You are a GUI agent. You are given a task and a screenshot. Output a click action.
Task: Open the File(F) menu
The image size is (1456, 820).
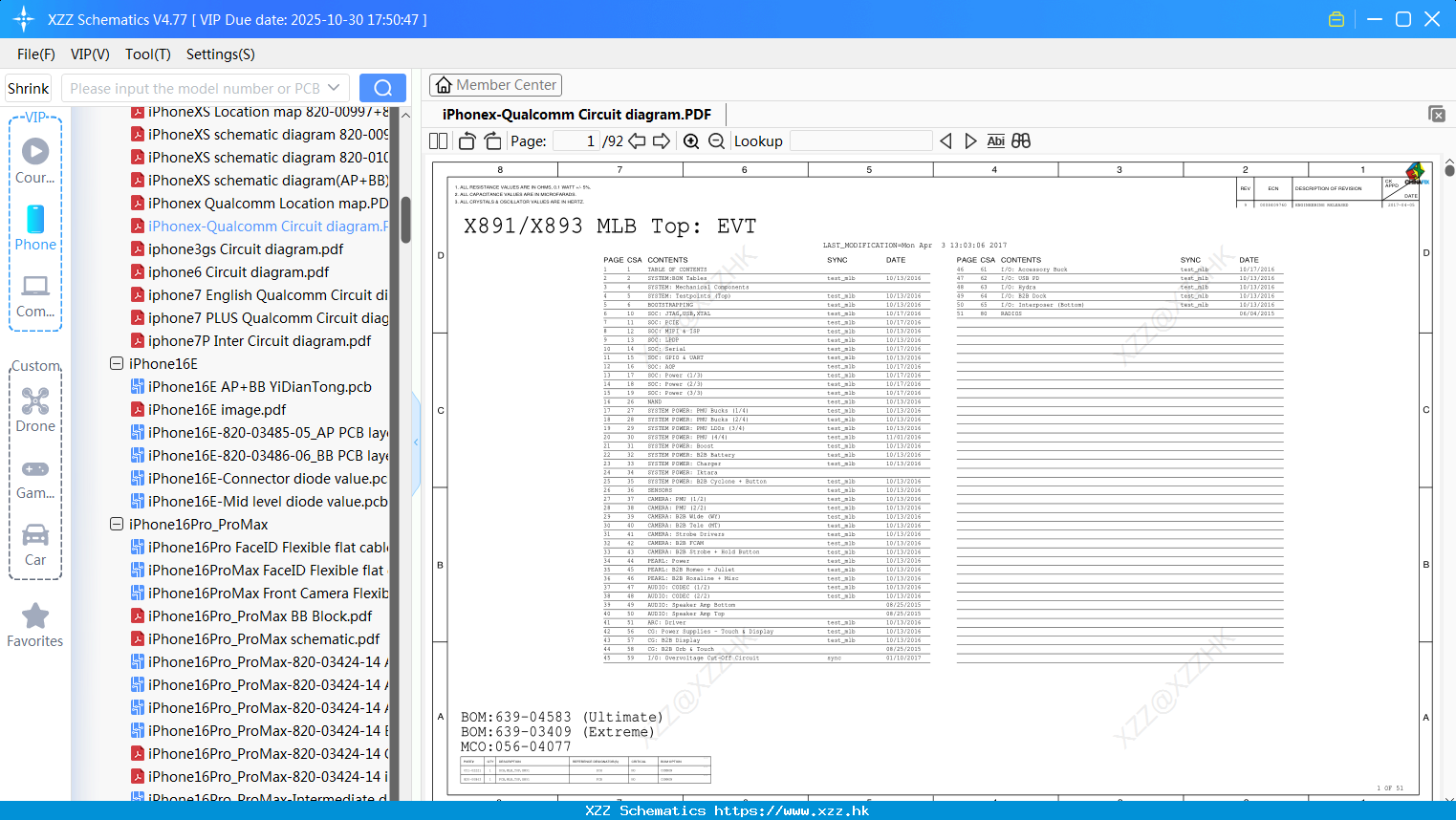pyautogui.click(x=36, y=54)
